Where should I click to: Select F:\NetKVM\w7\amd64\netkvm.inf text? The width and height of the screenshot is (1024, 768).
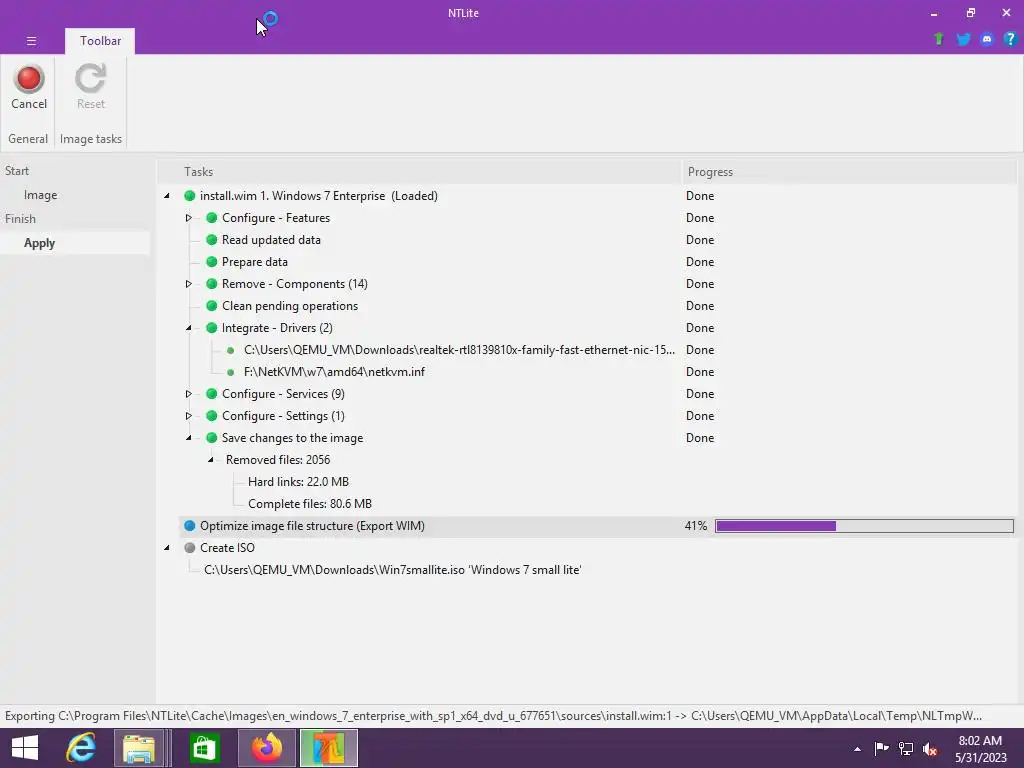coord(334,372)
